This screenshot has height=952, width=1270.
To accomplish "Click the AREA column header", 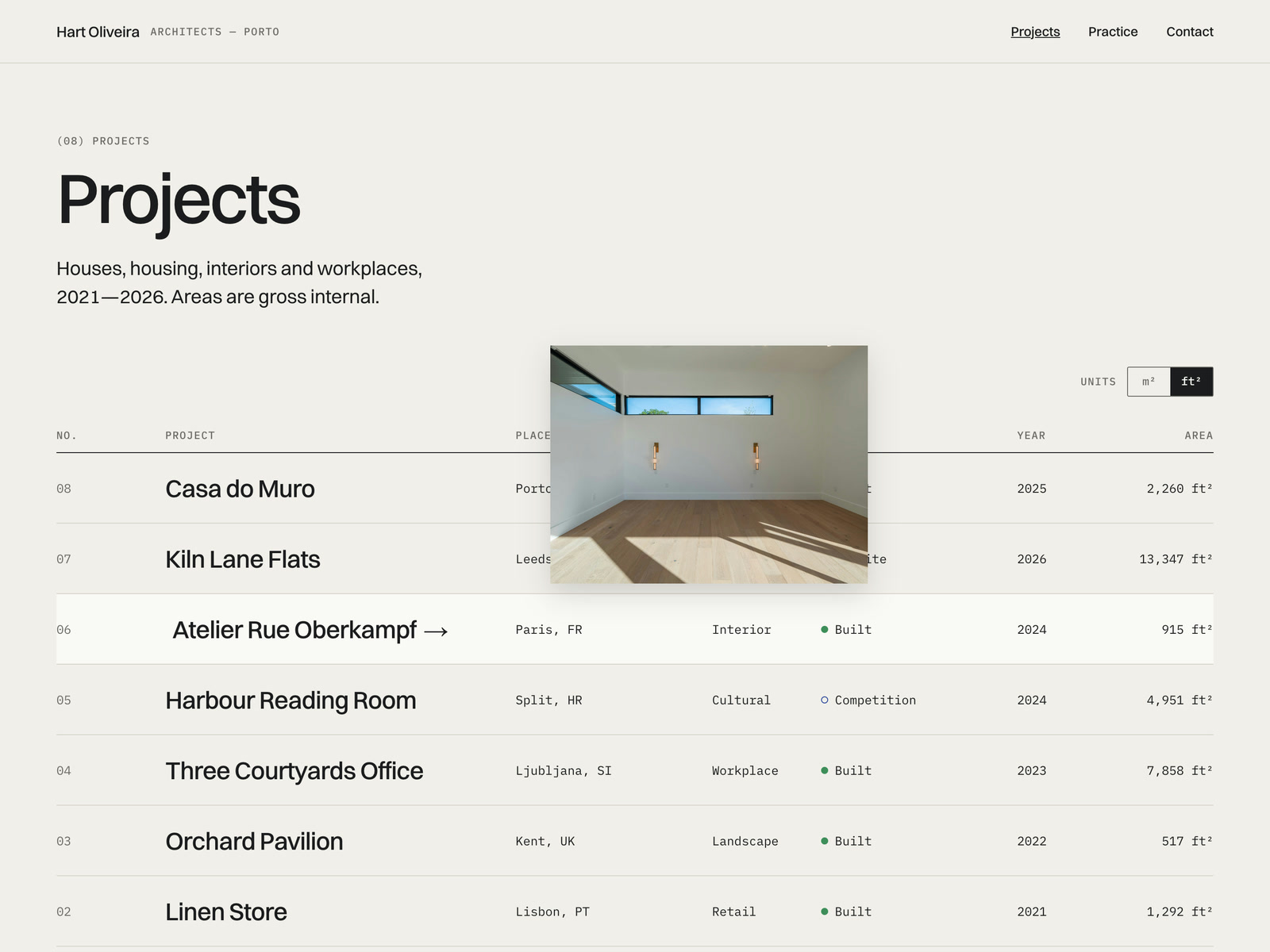I will click(1199, 436).
